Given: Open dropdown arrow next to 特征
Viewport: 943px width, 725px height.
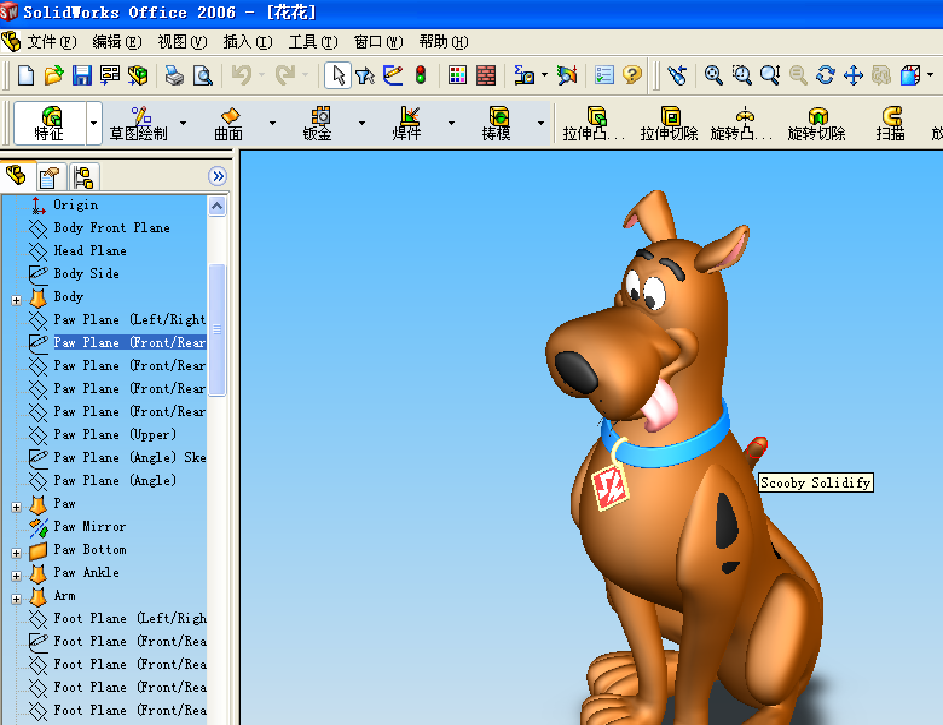Looking at the screenshot, I should pyautogui.click(x=94, y=123).
